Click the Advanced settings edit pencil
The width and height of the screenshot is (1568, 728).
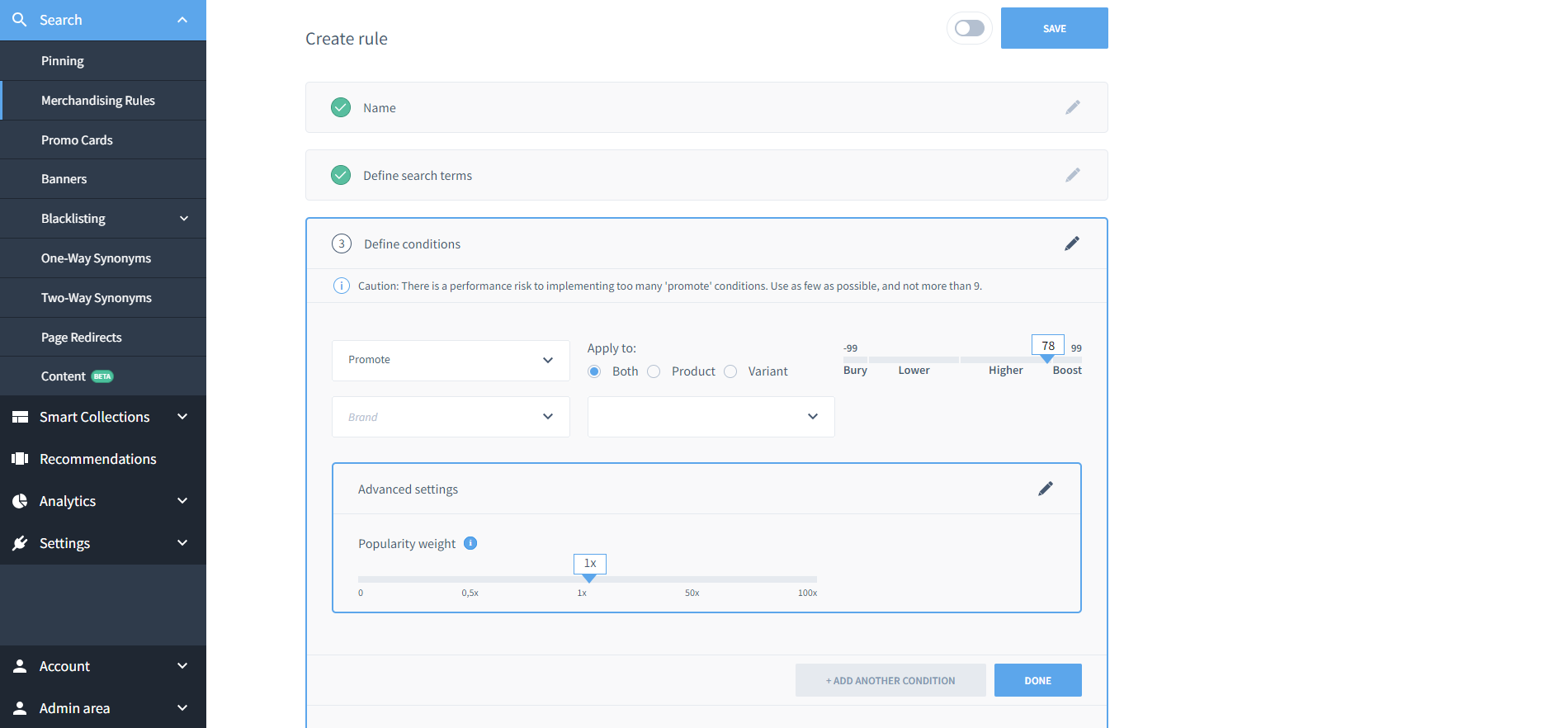(1045, 489)
